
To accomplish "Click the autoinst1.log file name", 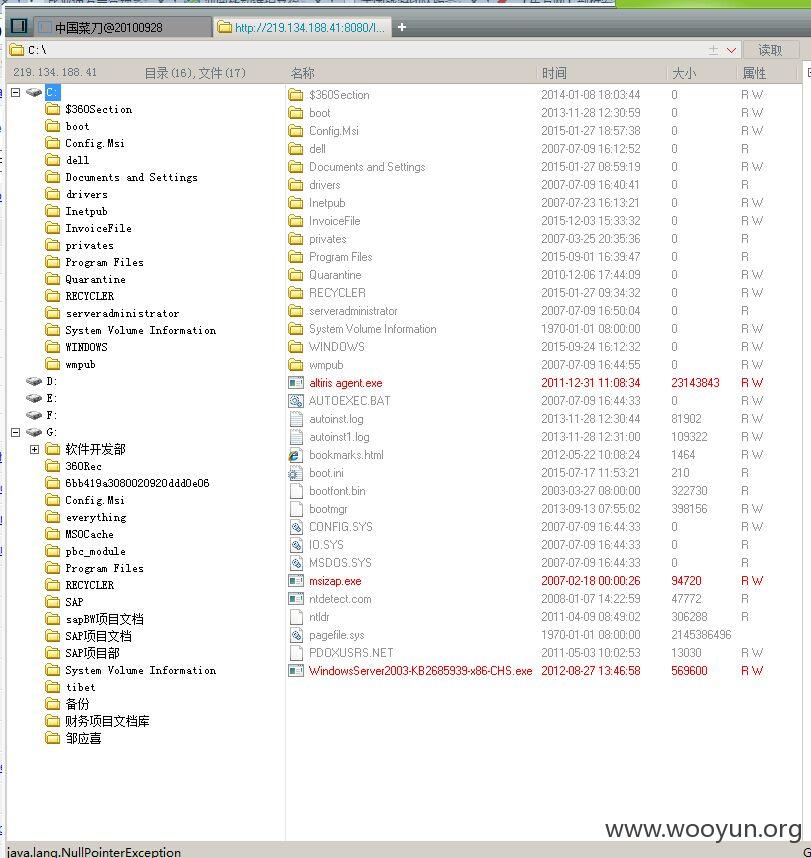I will coord(339,437).
